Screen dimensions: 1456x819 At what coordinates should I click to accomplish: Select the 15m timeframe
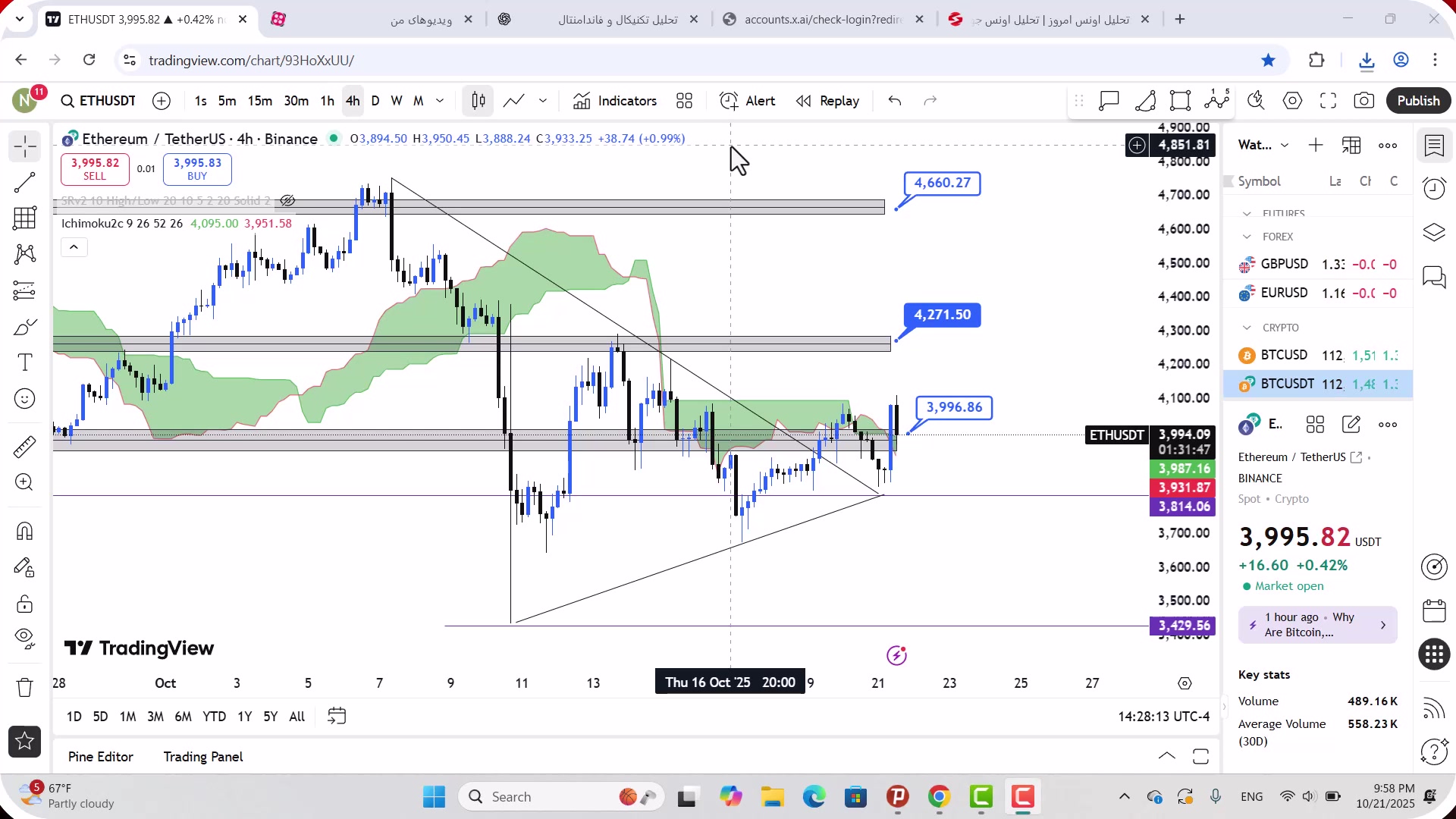(259, 101)
